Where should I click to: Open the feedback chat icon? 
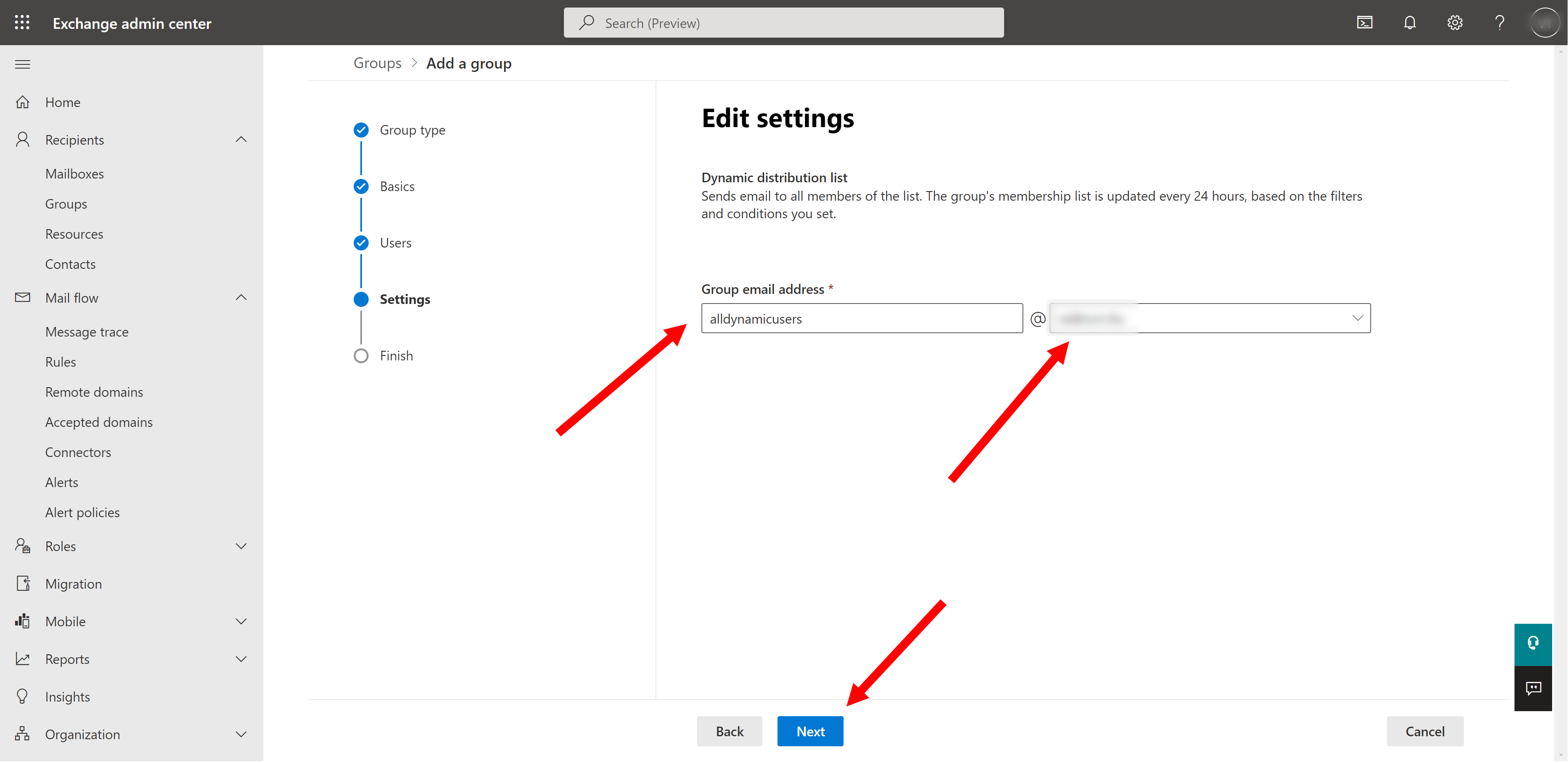1533,688
